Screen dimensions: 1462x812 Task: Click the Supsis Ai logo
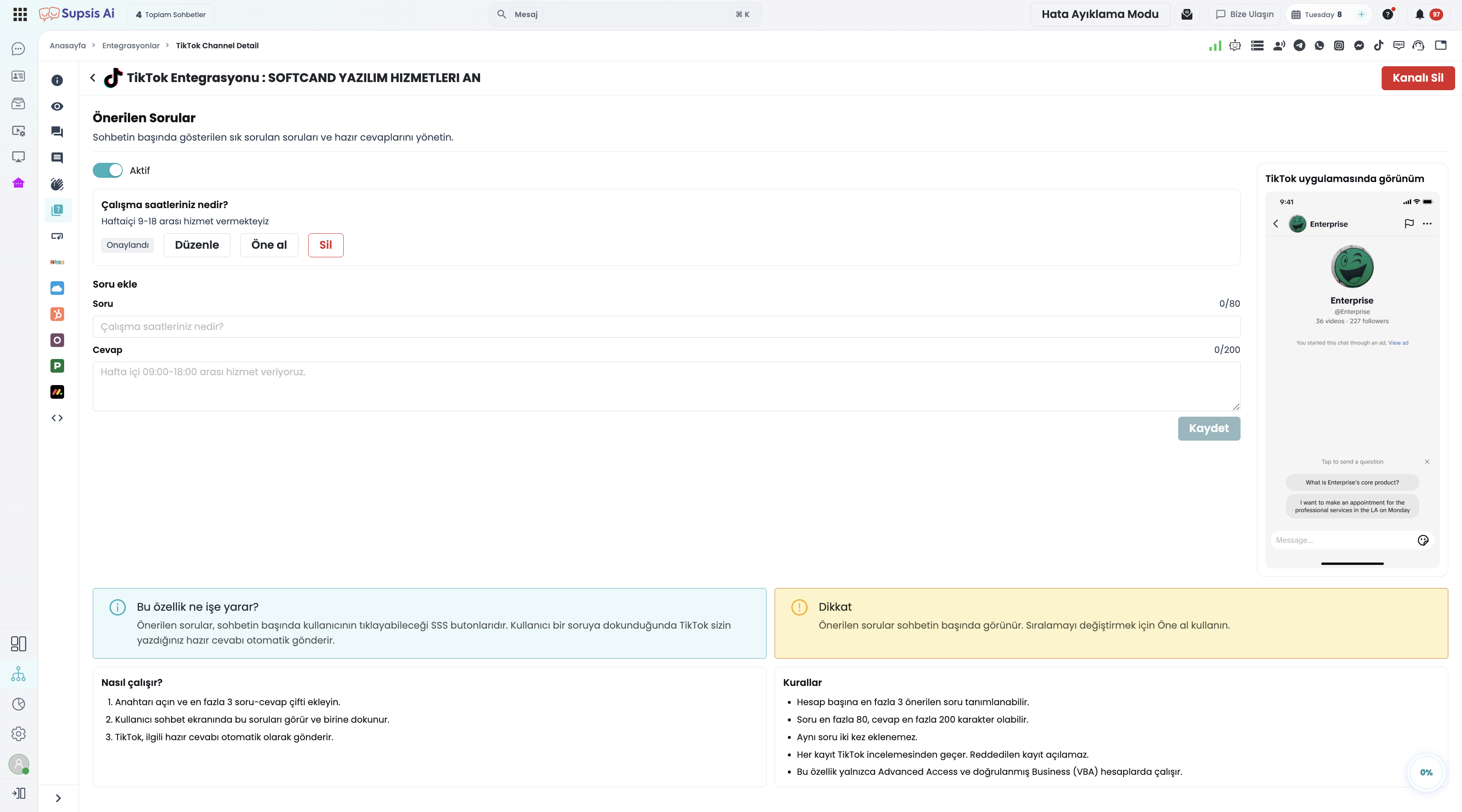(77, 14)
